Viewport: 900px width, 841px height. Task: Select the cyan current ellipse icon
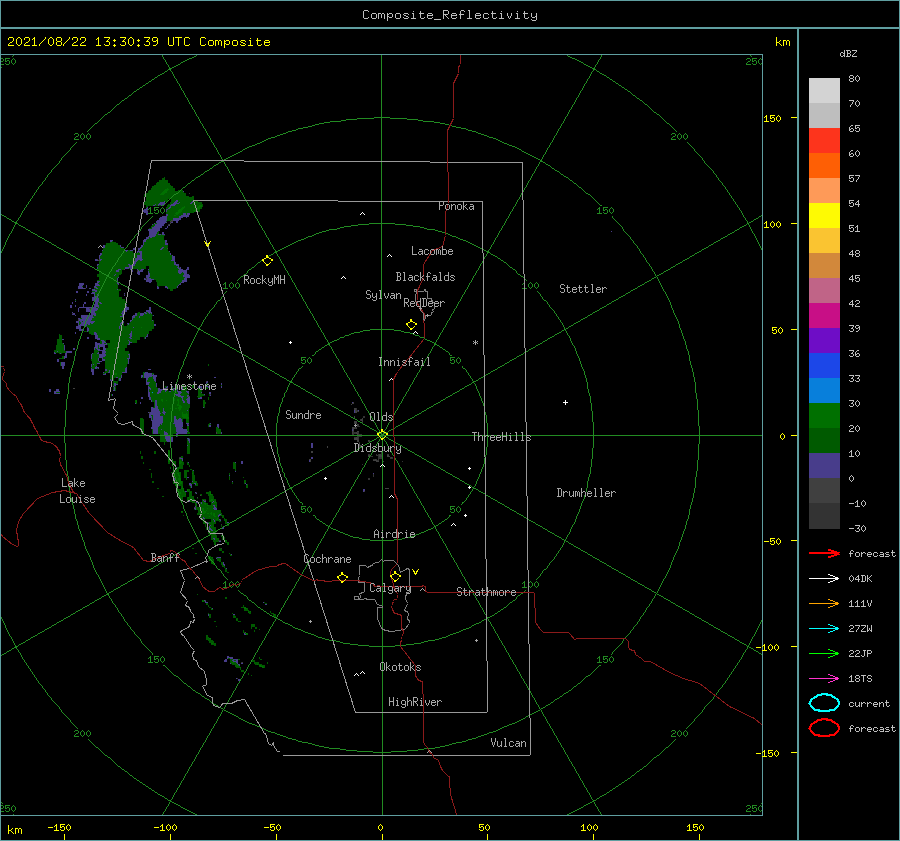[x=824, y=703]
